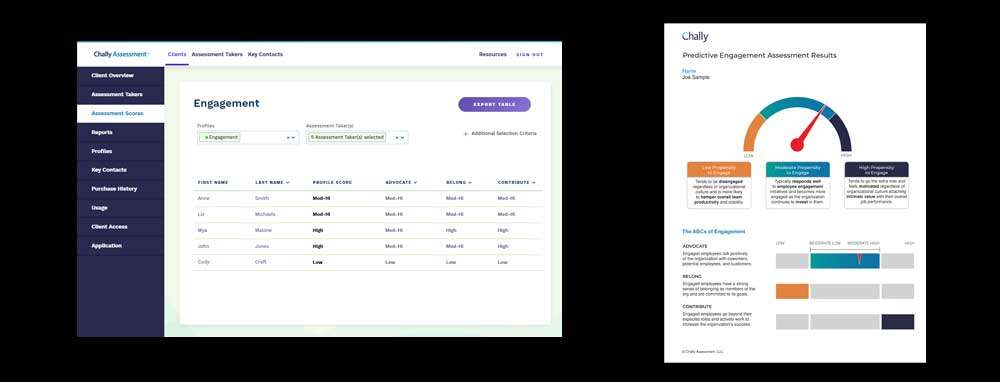1000x382 pixels.
Task: Click the navy Contribute score bar
Action: pos(898,322)
